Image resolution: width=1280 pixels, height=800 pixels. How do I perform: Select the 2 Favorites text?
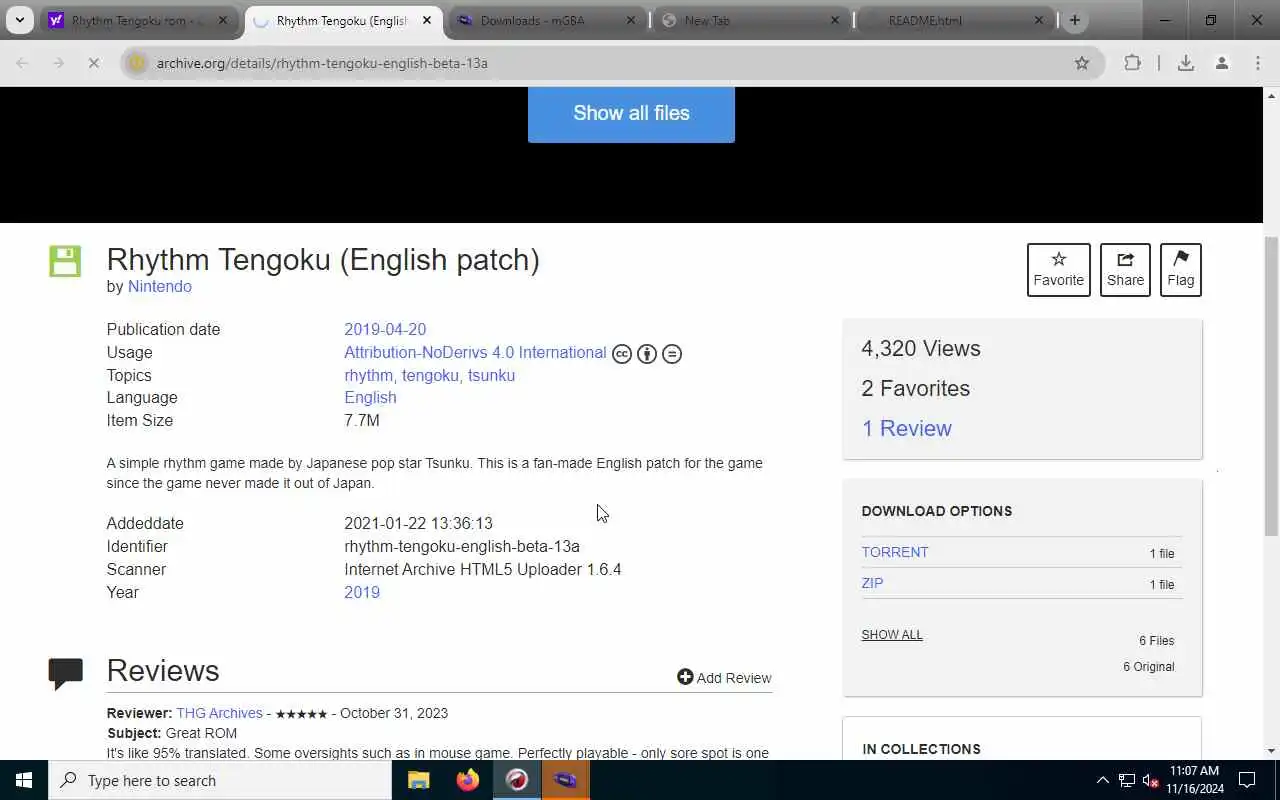point(916,388)
